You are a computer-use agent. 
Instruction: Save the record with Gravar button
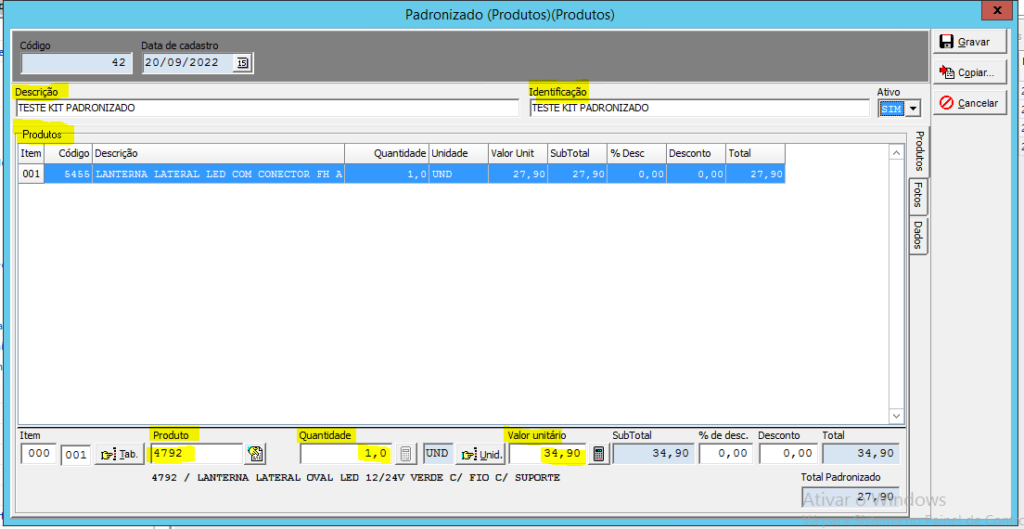(970, 42)
